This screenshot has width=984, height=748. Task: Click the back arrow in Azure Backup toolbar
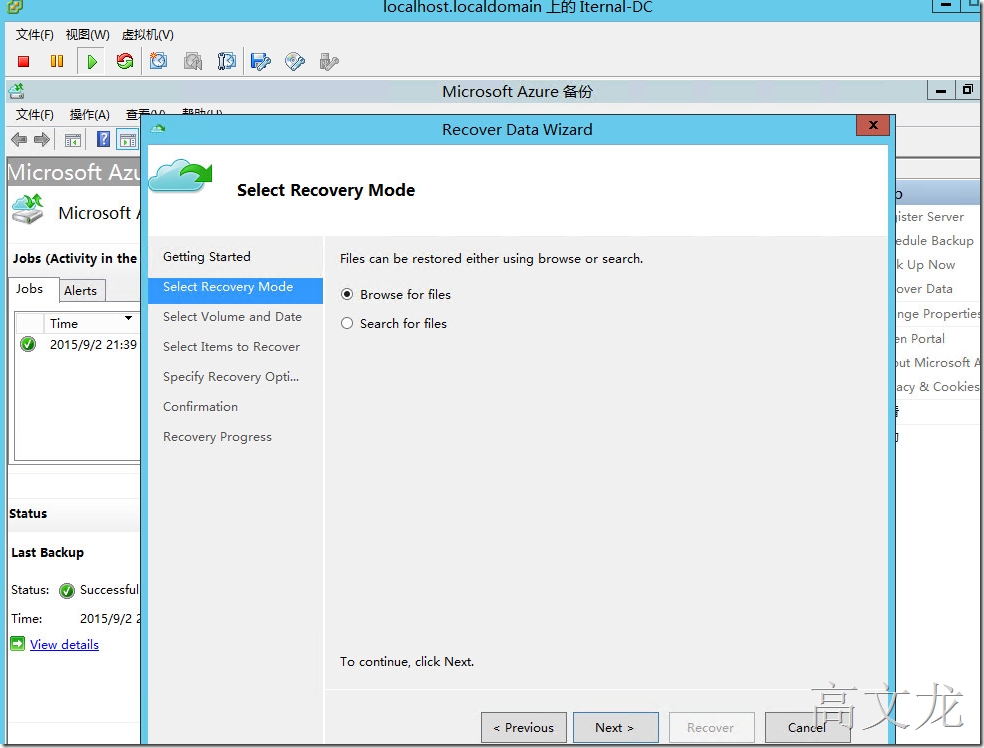(19, 139)
